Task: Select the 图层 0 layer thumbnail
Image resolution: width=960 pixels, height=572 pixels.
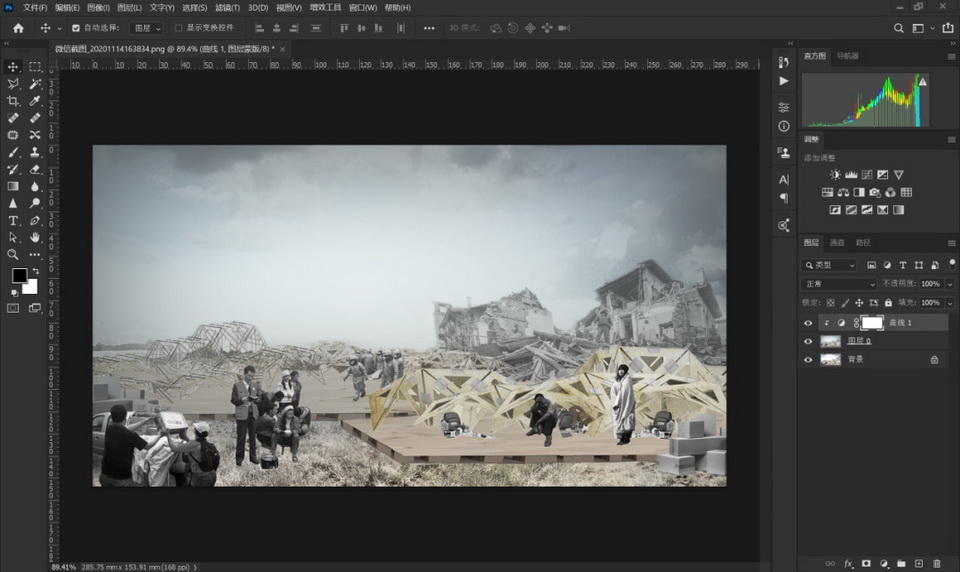Action: pos(830,341)
